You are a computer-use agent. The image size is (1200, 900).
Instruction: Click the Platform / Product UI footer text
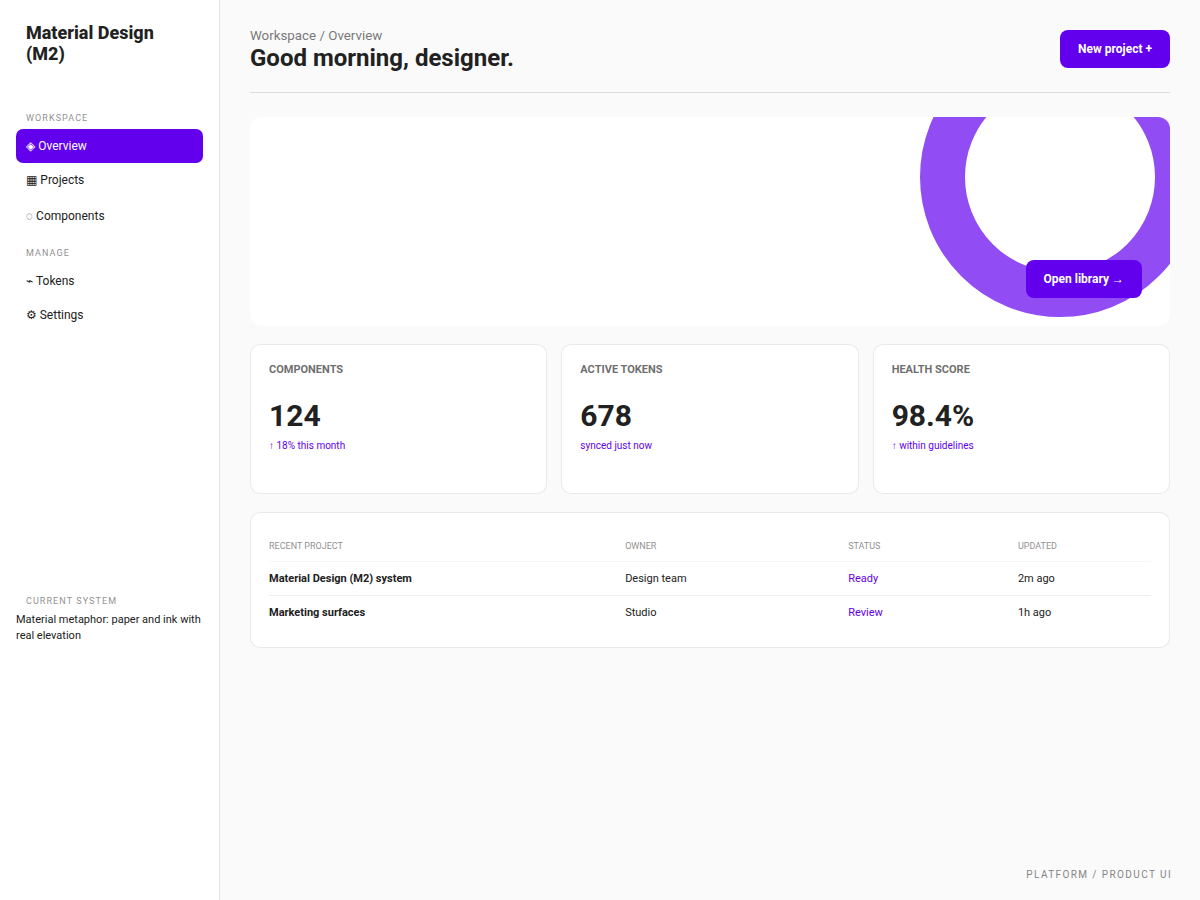coord(1098,874)
